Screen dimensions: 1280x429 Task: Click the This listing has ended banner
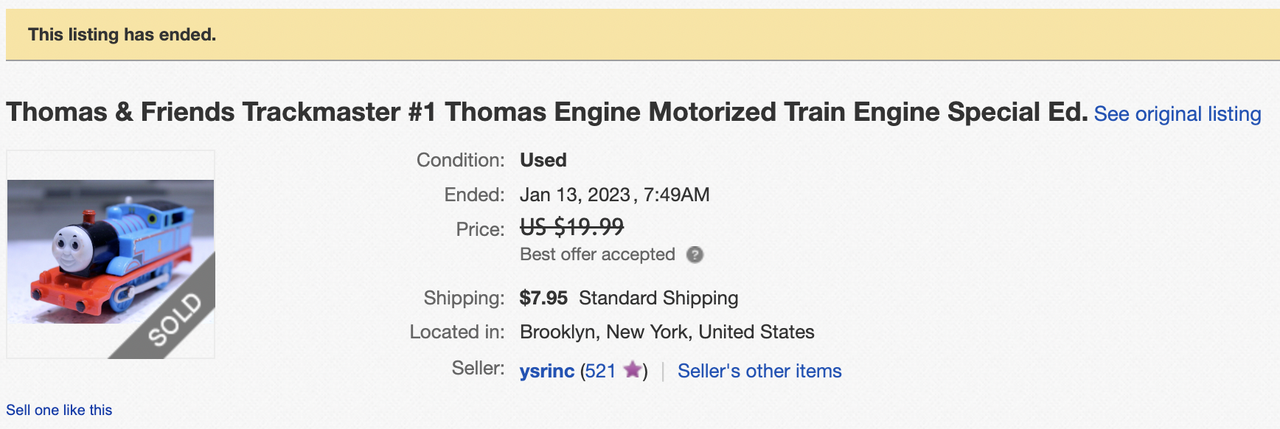[x=640, y=35]
